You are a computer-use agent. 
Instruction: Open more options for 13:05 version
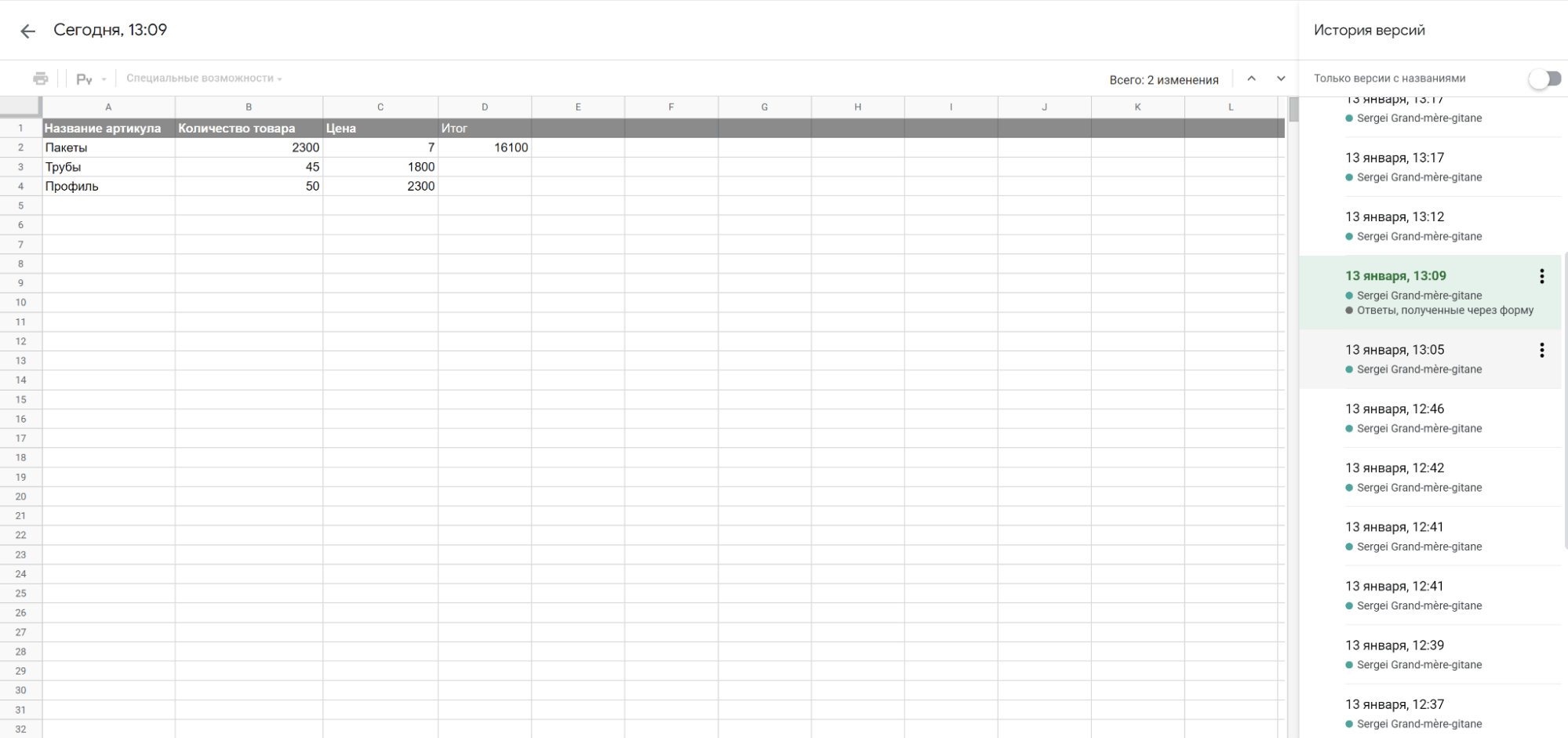pyautogui.click(x=1541, y=351)
